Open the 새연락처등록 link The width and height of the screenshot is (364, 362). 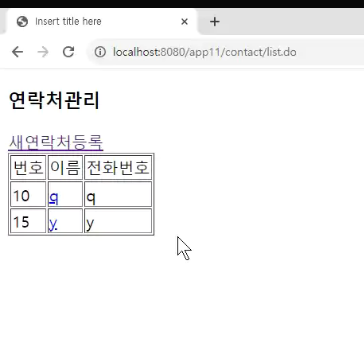56,143
